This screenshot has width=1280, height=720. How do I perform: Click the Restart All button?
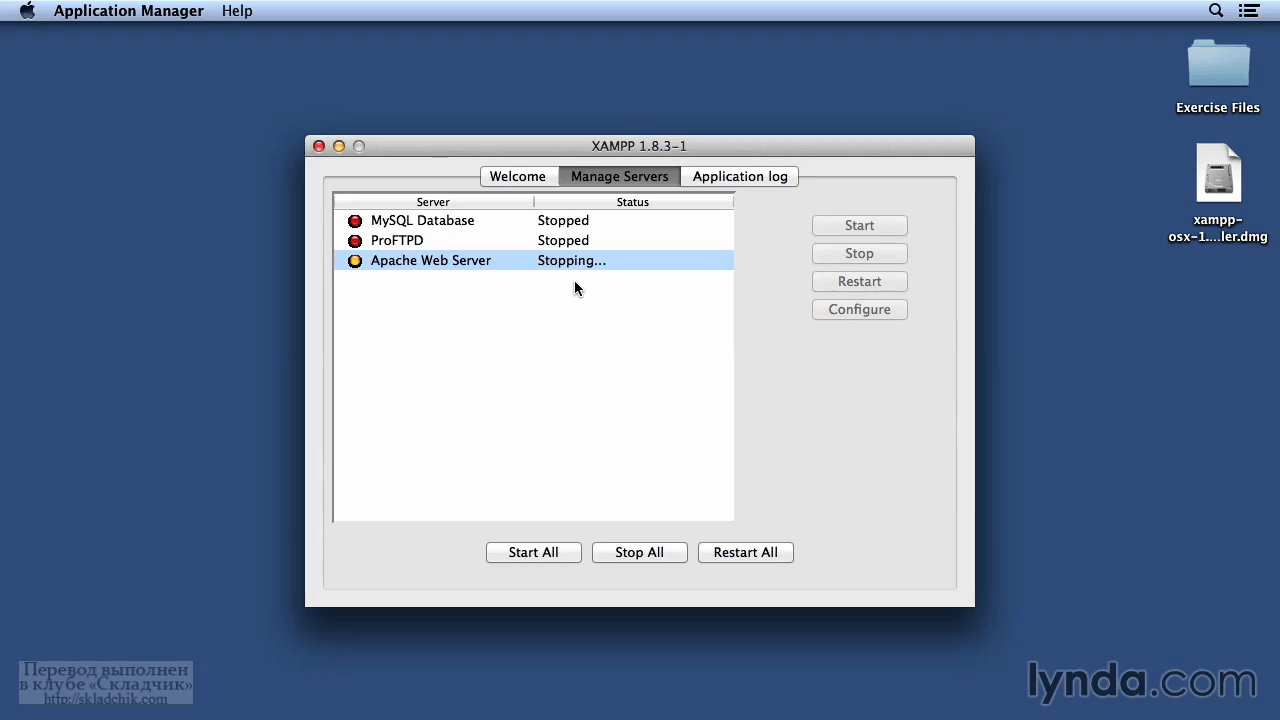point(746,553)
